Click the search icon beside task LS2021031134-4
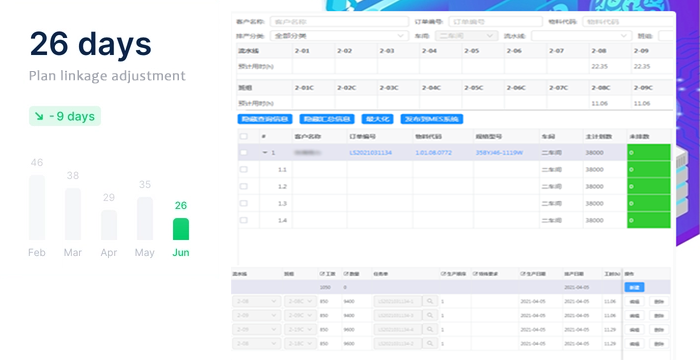Viewport: 700px width, 360px height. [x=429, y=330]
